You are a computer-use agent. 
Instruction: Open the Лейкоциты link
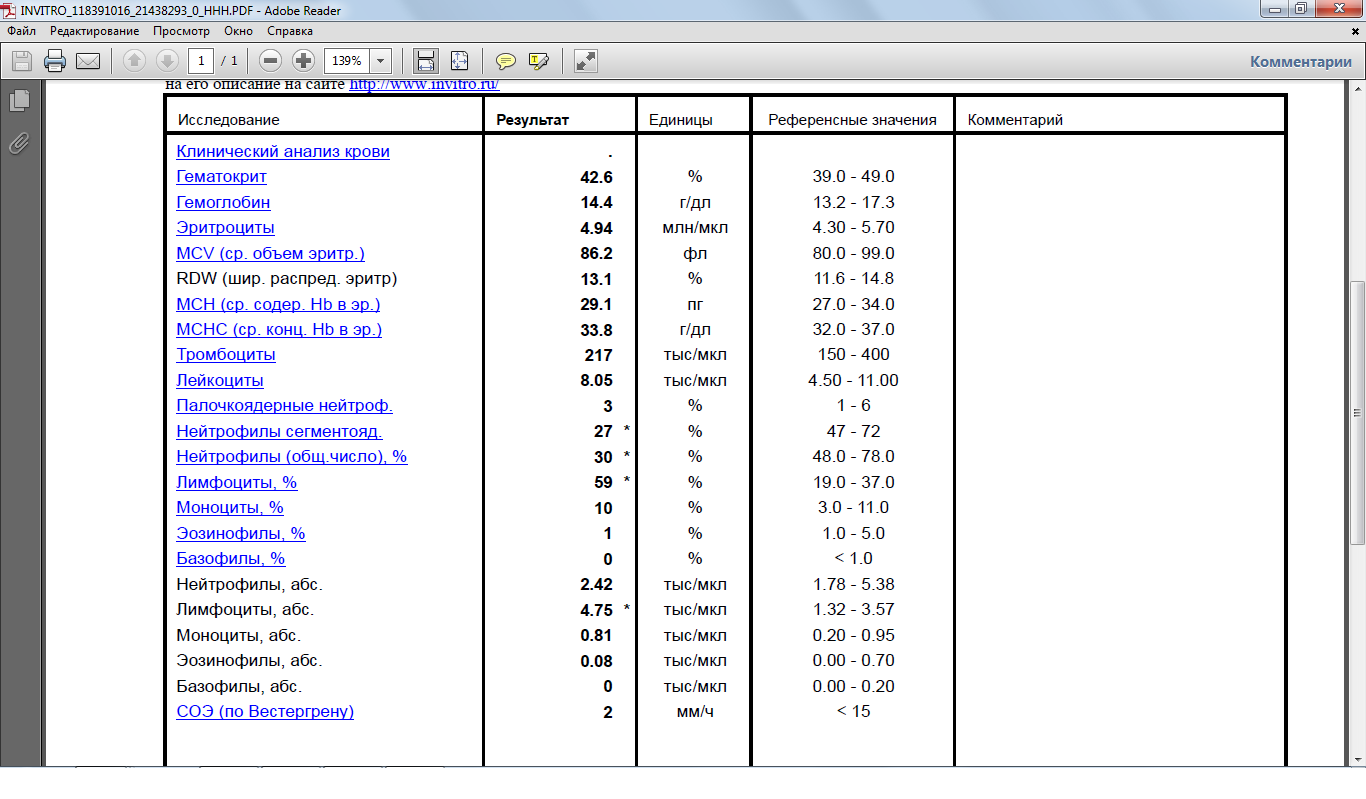[x=220, y=381]
